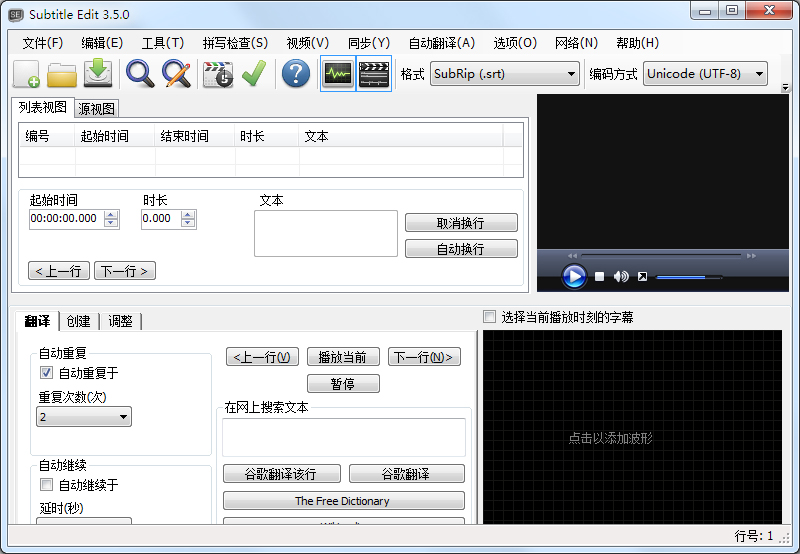Click 播放当前 button
The width and height of the screenshot is (800, 554).
[343, 357]
